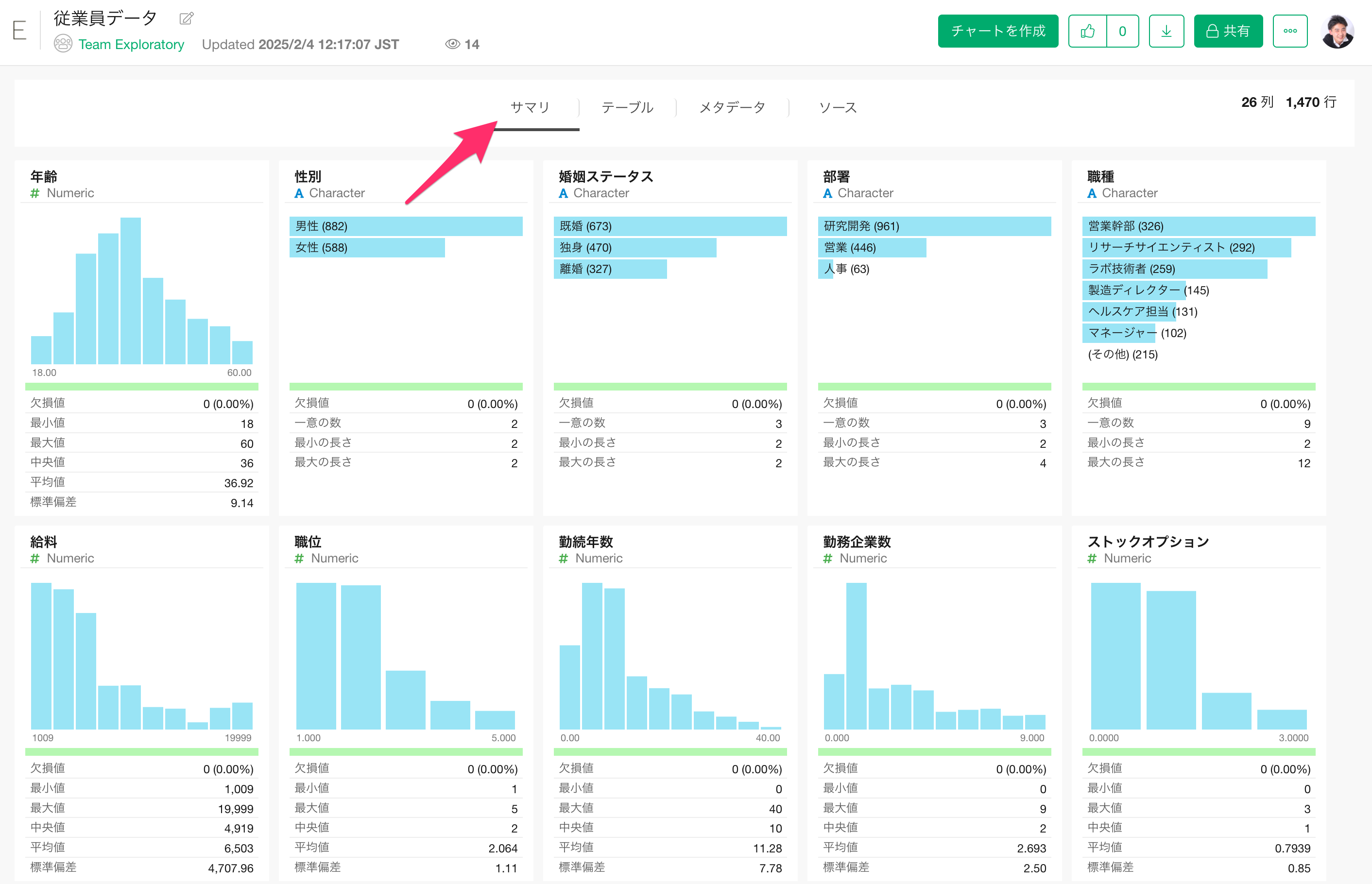The height and width of the screenshot is (884, 1372).
Task: Open the three-dots more options menu
Action: [1290, 31]
